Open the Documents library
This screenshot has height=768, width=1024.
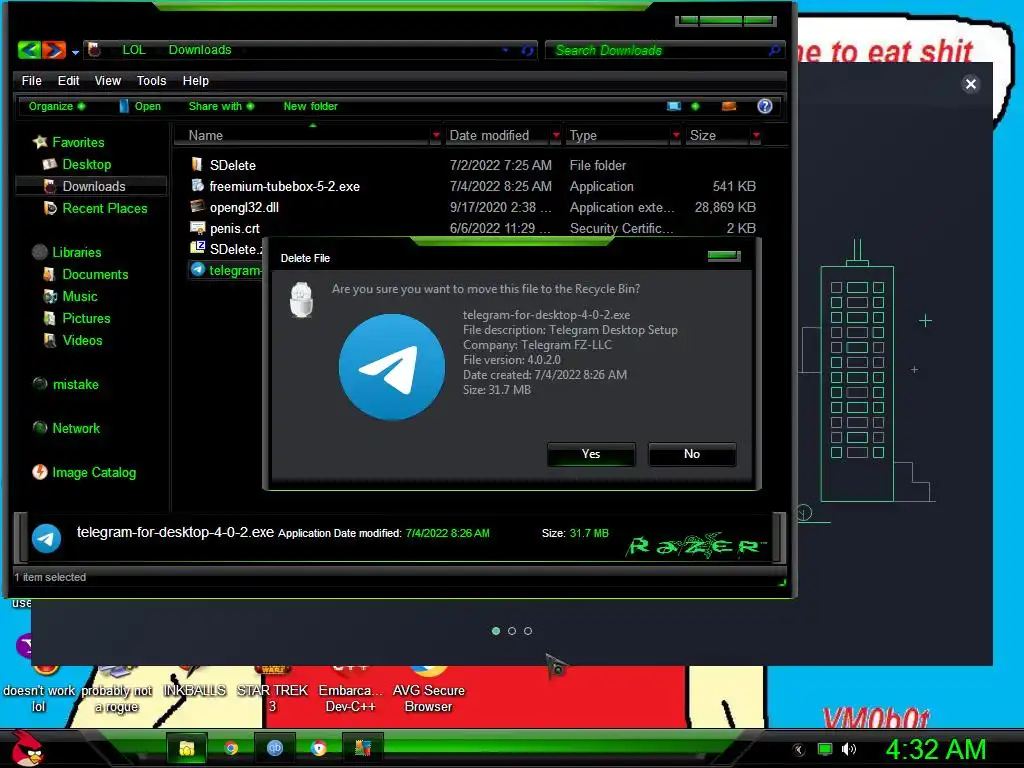(x=95, y=274)
